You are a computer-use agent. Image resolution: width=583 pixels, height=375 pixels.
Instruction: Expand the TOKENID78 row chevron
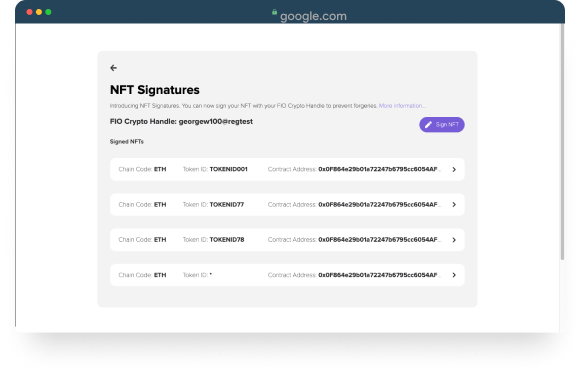click(x=454, y=240)
